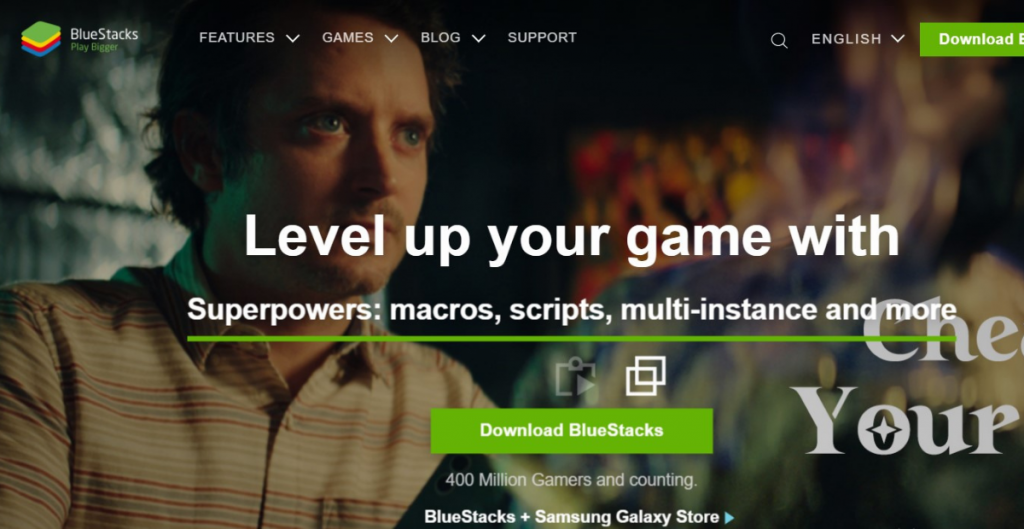Open the BLOG menu item
Viewport: 1024px width, 529px height.
[440, 38]
